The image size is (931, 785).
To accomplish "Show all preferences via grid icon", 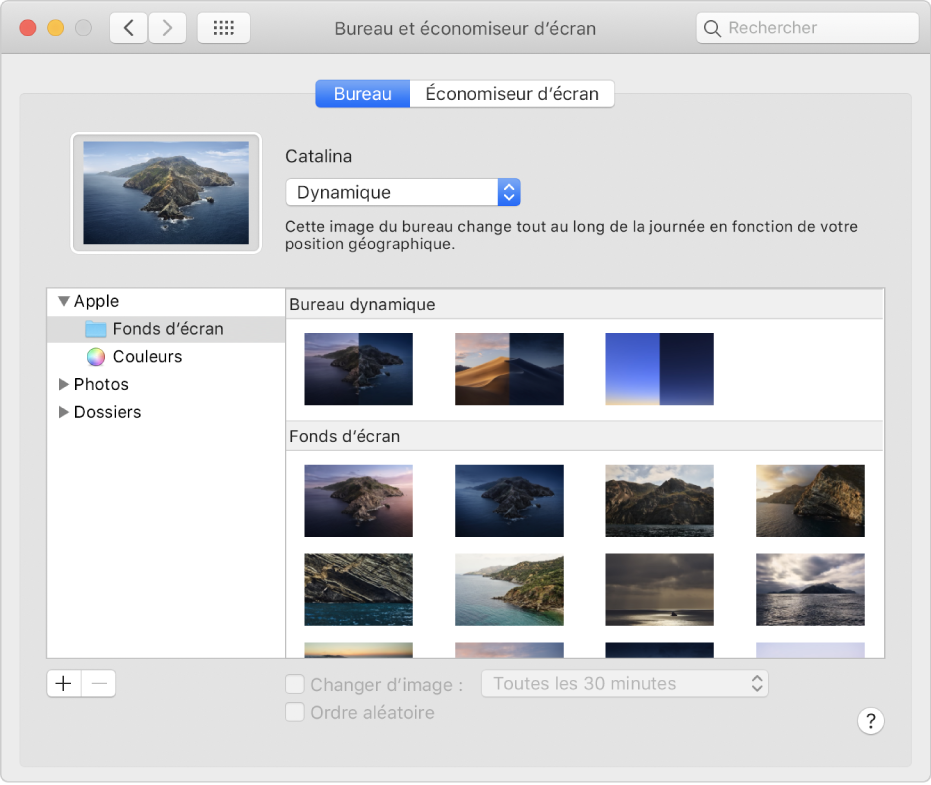I will coord(224,28).
